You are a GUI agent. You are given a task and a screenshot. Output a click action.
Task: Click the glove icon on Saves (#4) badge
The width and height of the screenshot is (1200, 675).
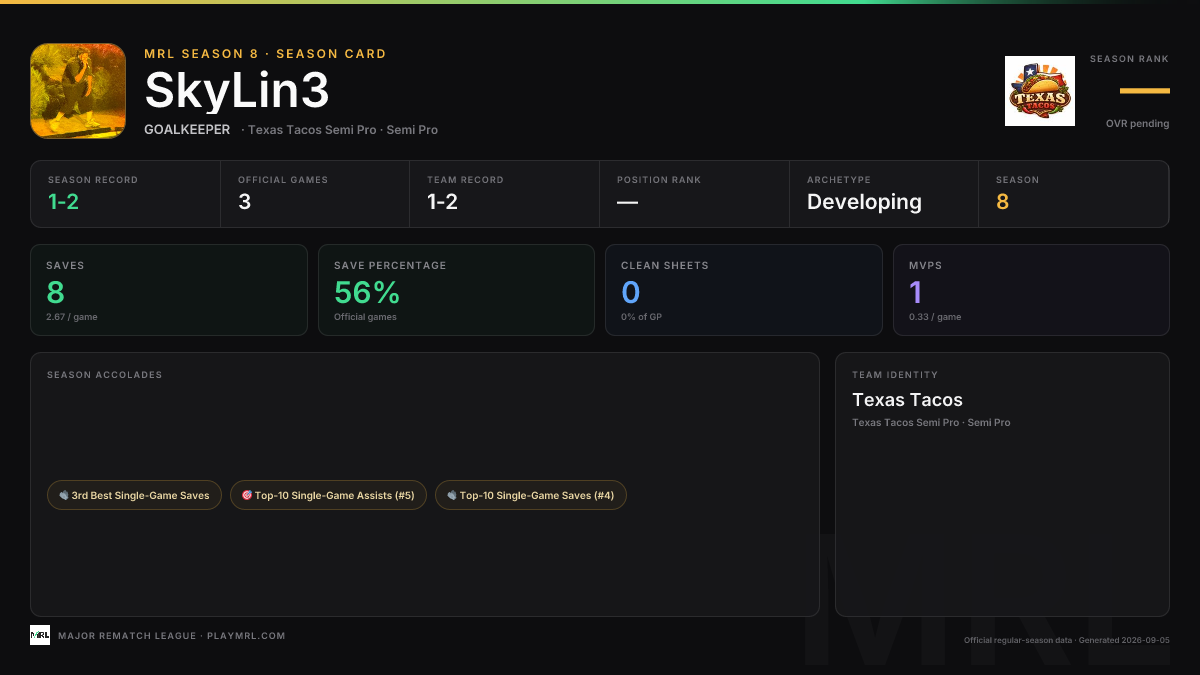452,495
